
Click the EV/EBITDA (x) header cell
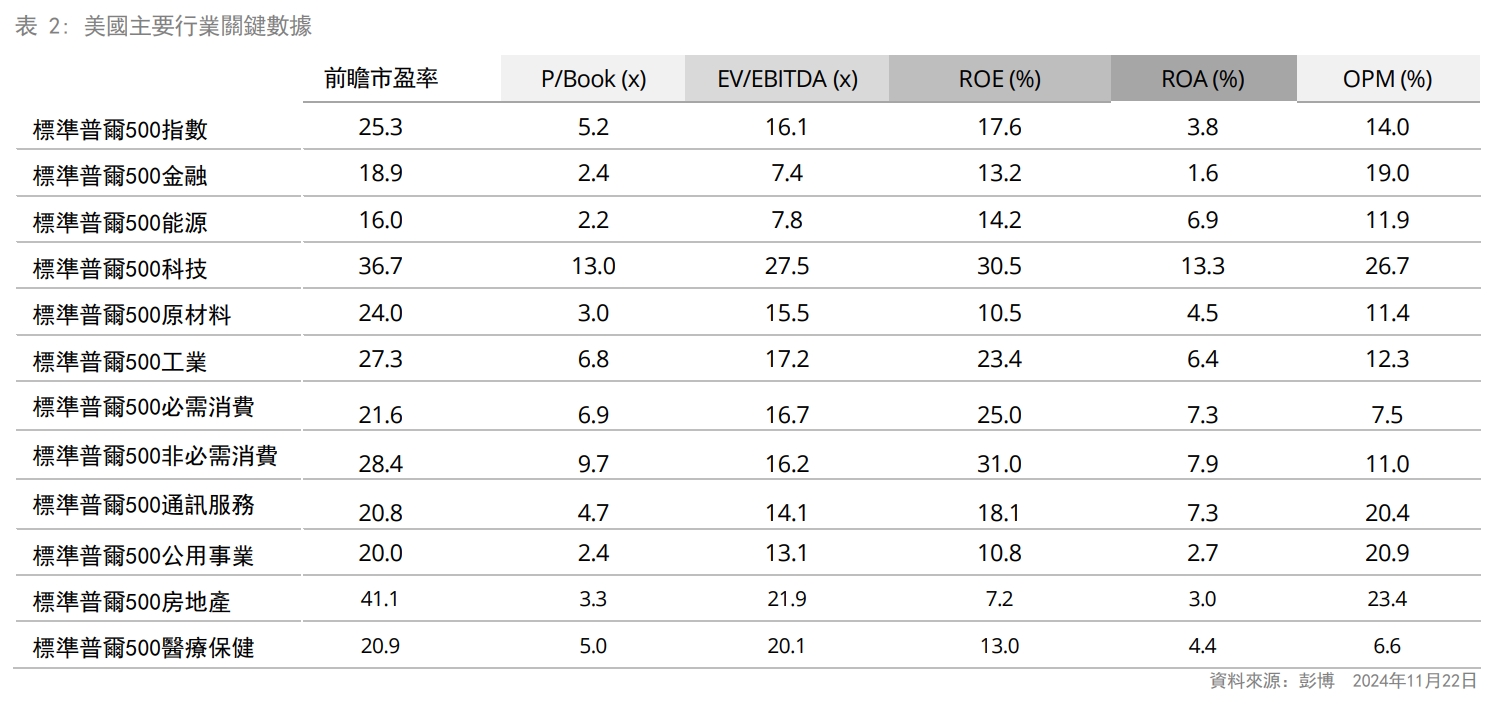click(787, 80)
